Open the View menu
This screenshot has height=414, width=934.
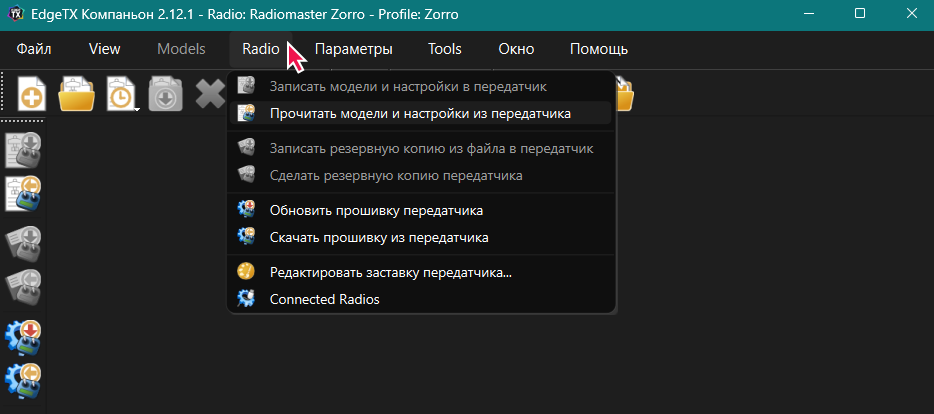(x=104, y=49)
